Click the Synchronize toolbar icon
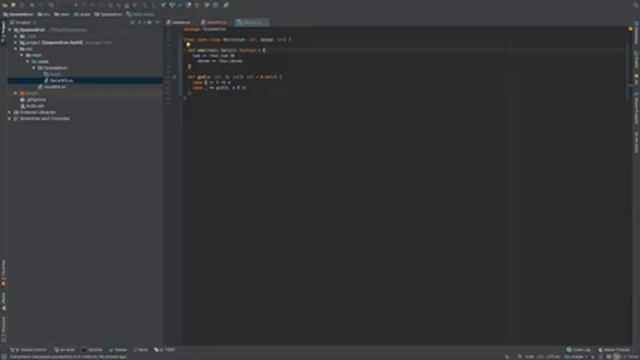Image resolution: width=640 pixels, height=360 pixels. [22, 5]
